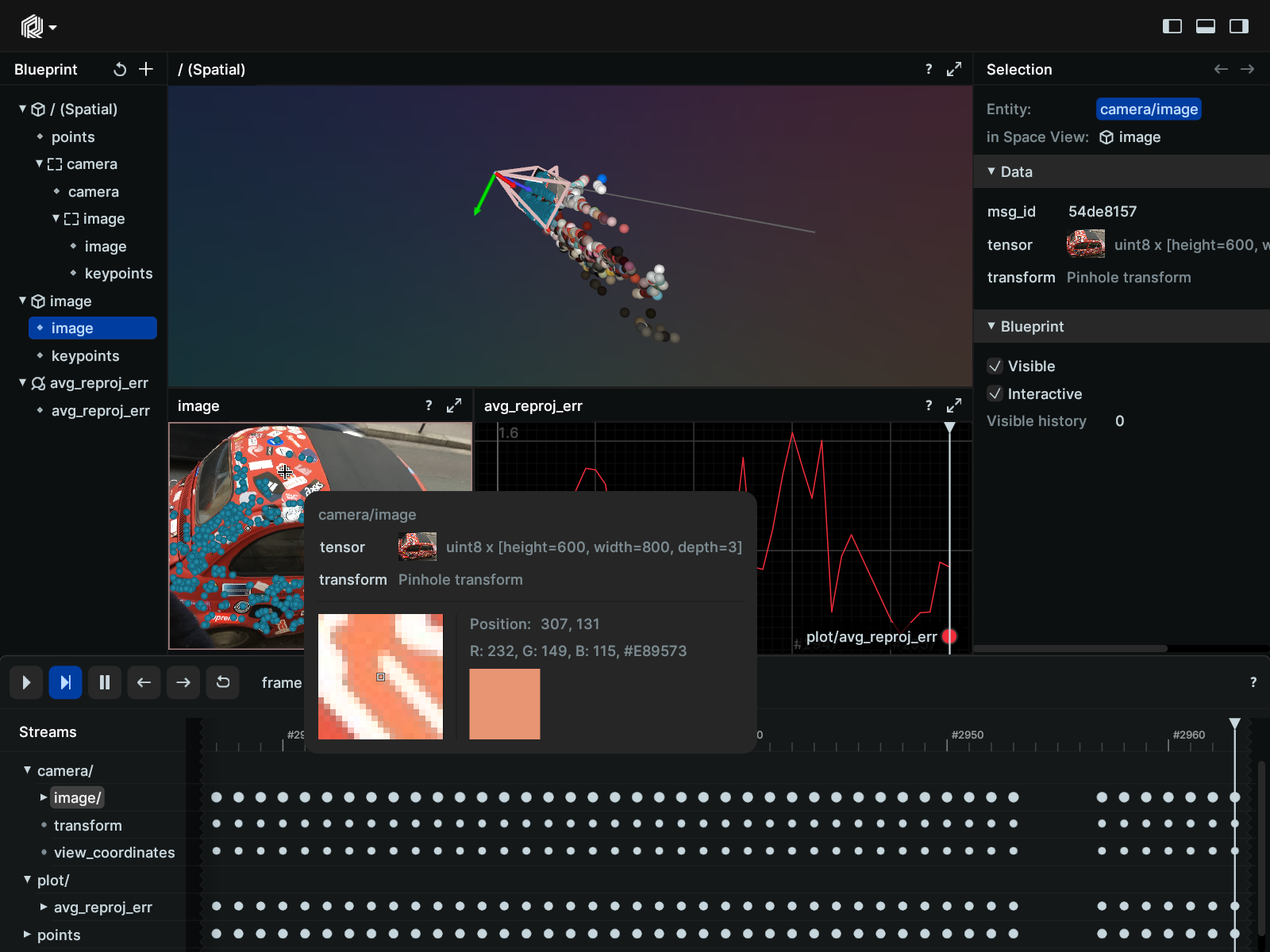The image size is (1270, 952).
Task: Select avg_reproj_err entity in Blueprint
Action: 100,410
